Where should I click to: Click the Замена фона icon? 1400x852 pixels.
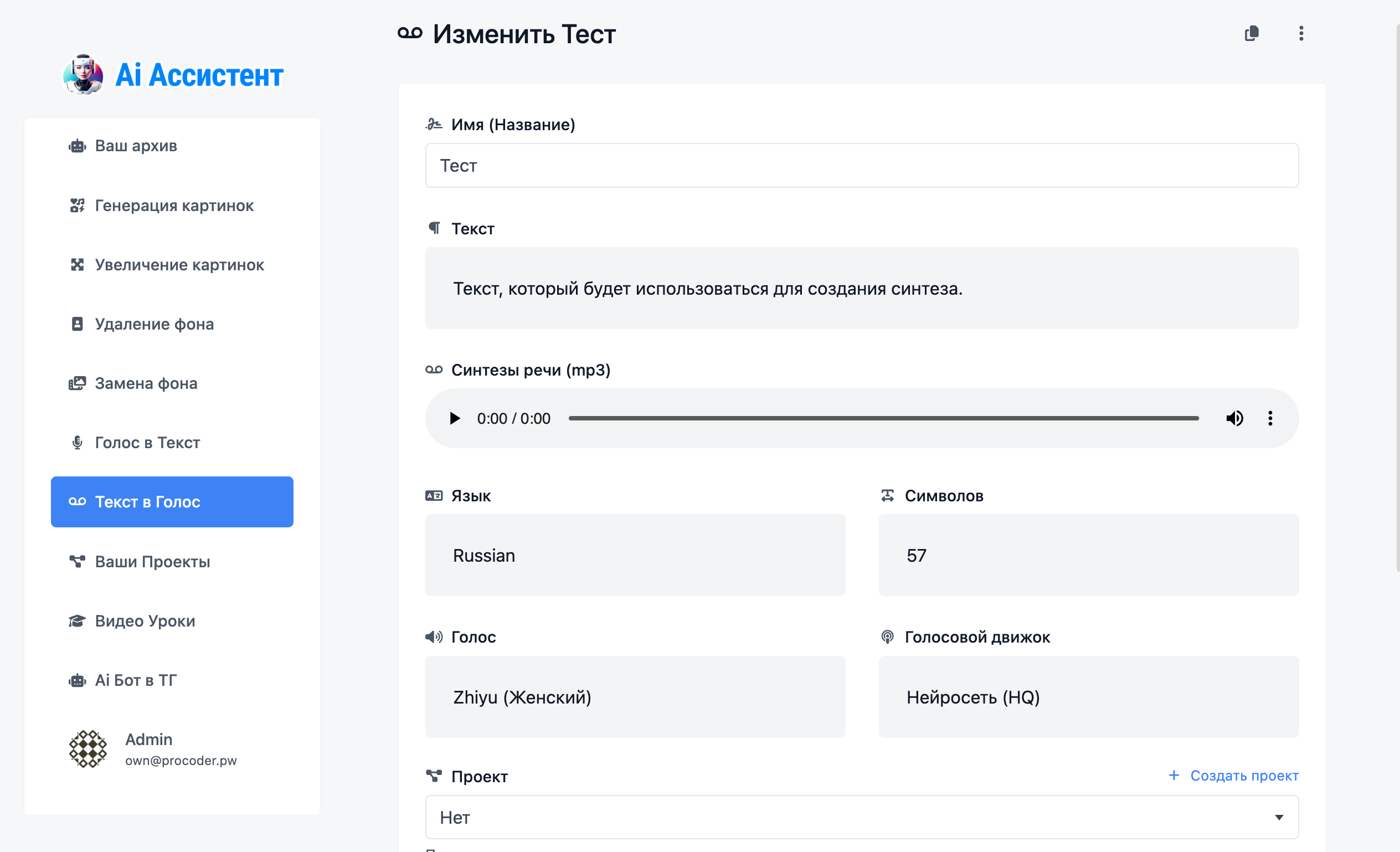78,384
